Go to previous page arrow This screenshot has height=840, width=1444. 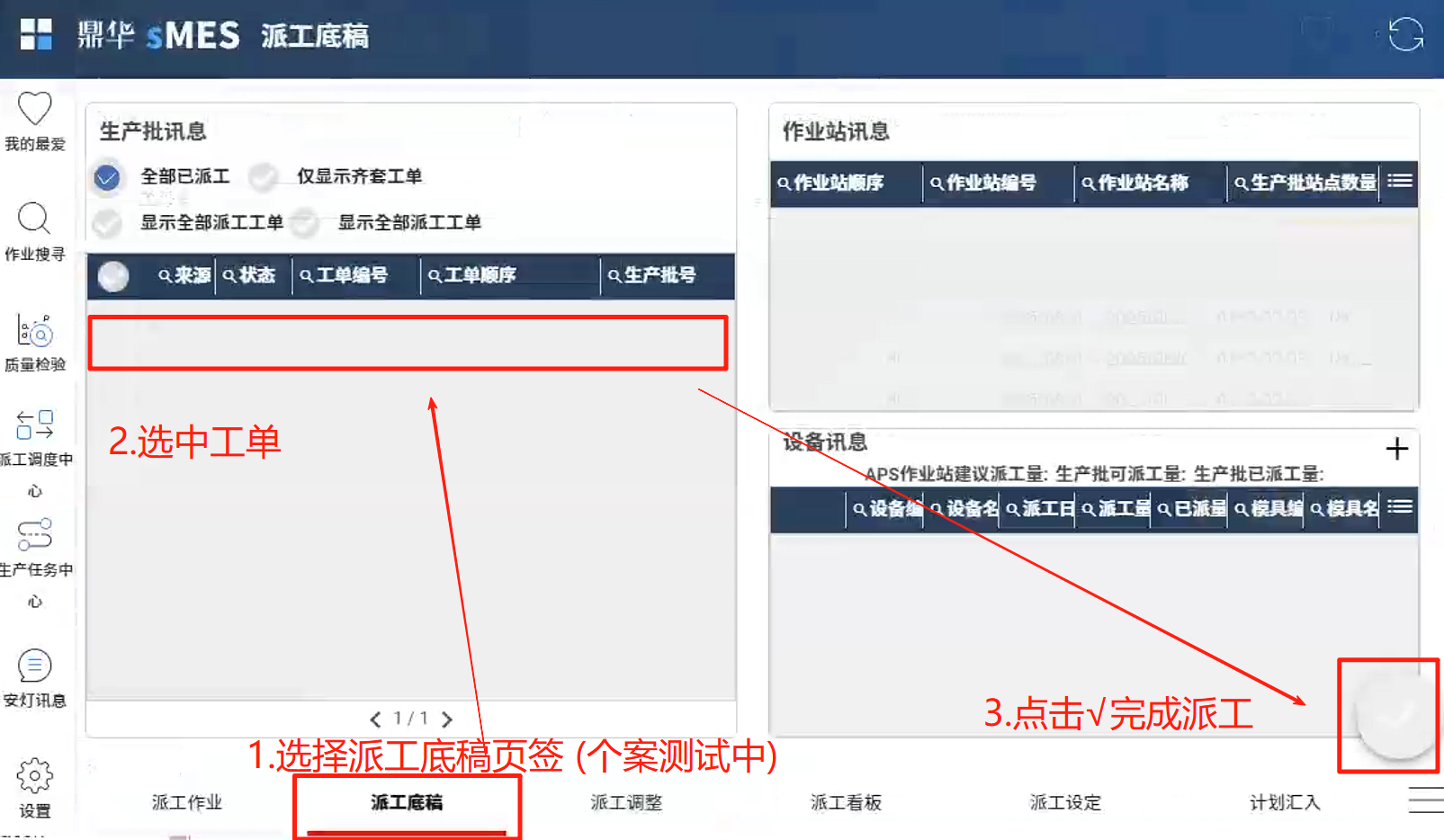pos(375,719)
